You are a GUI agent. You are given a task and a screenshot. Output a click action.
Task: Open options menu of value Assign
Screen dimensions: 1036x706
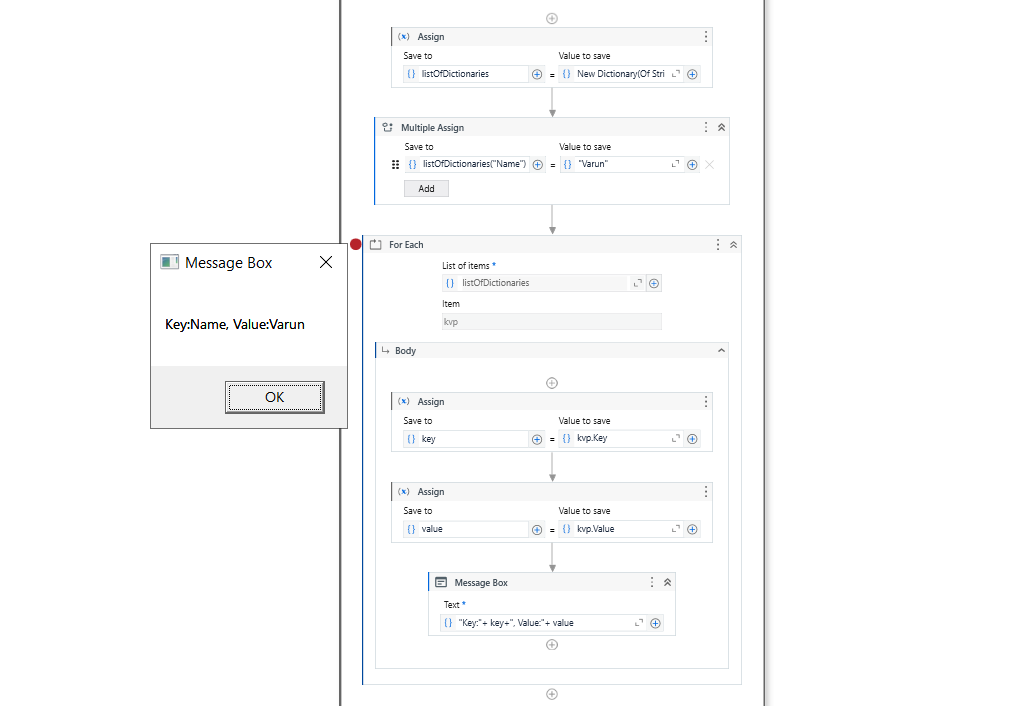point(706,492)
